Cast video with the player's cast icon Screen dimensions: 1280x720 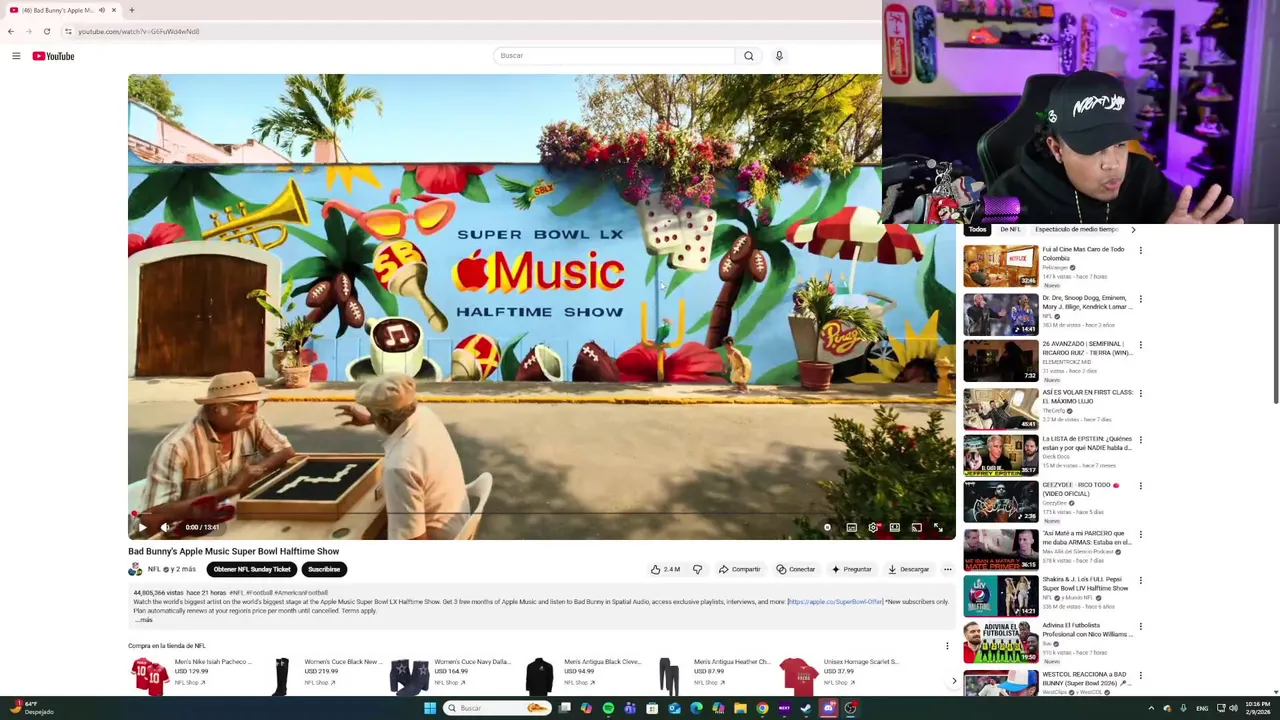916,527
